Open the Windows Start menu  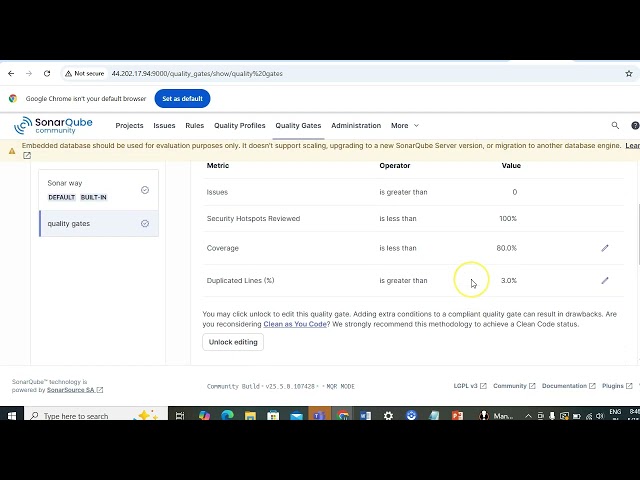[12, 416]
